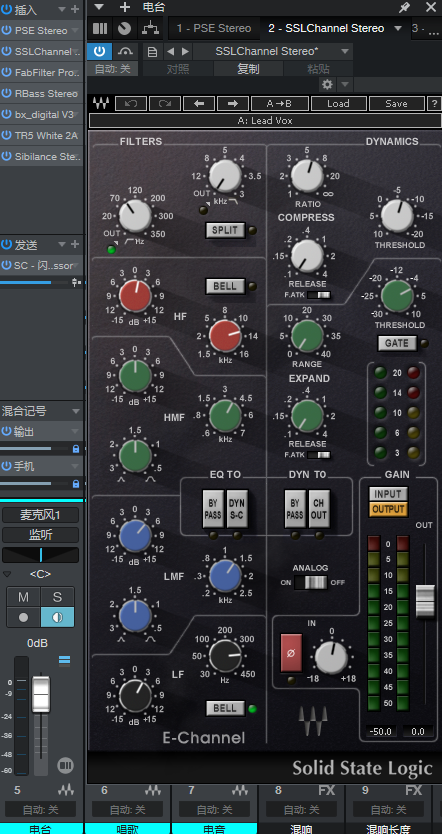This screenshot has height=834, width=442.
Task: Click the plugin OUT gain fader handle
Action: pyautogui.click(x=425, y=601)
